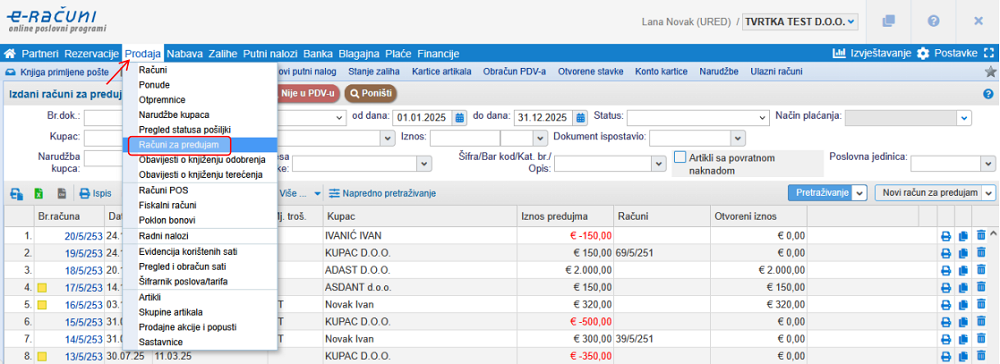Click the copy documents icon in list toolbar
Image resolution: width=1000 pixels, height=364 pixels.
click(17, 193)
